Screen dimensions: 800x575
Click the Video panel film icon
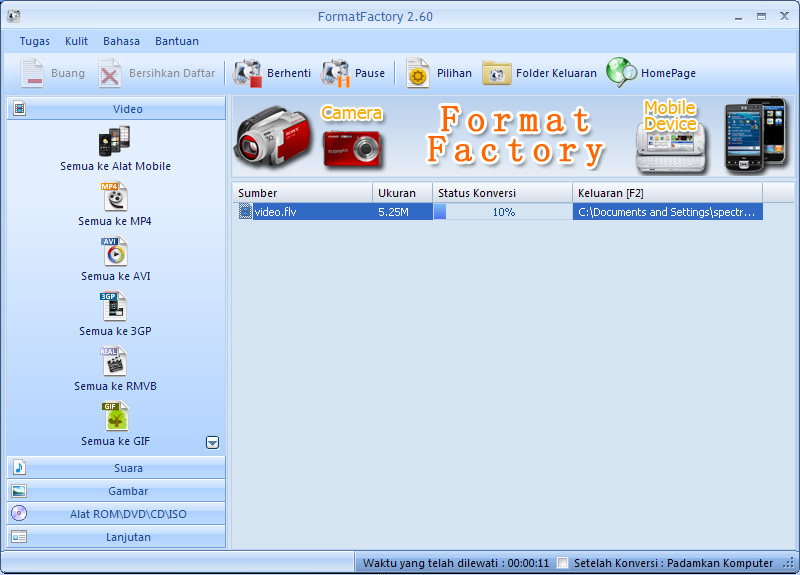(x=19, y=108)
